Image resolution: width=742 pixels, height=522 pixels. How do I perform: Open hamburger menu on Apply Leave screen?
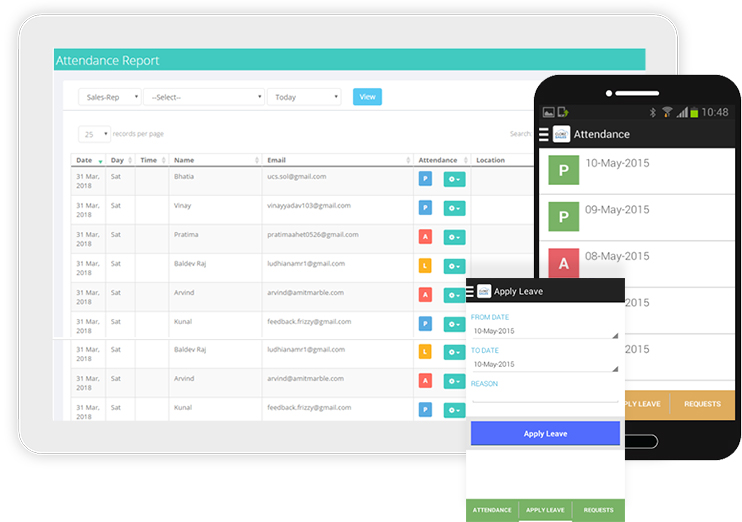[x=470, y=291]
